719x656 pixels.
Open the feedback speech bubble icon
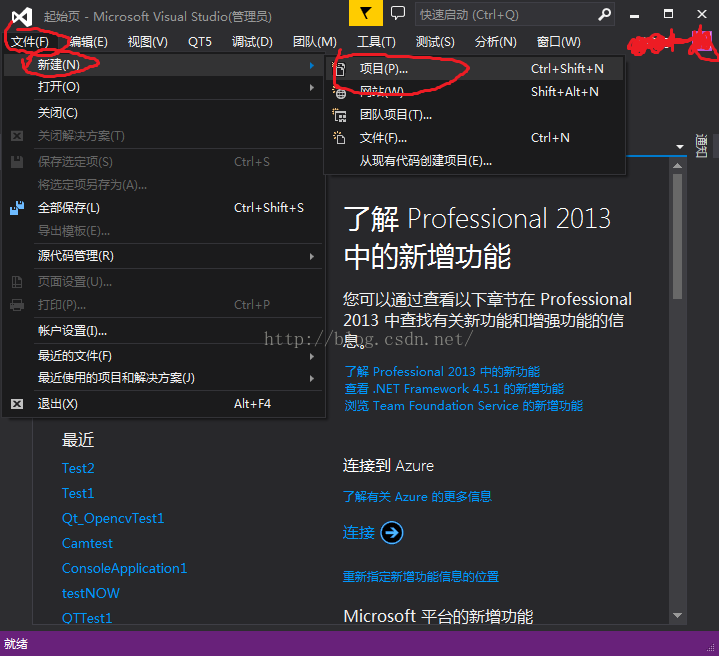(398, 13)
